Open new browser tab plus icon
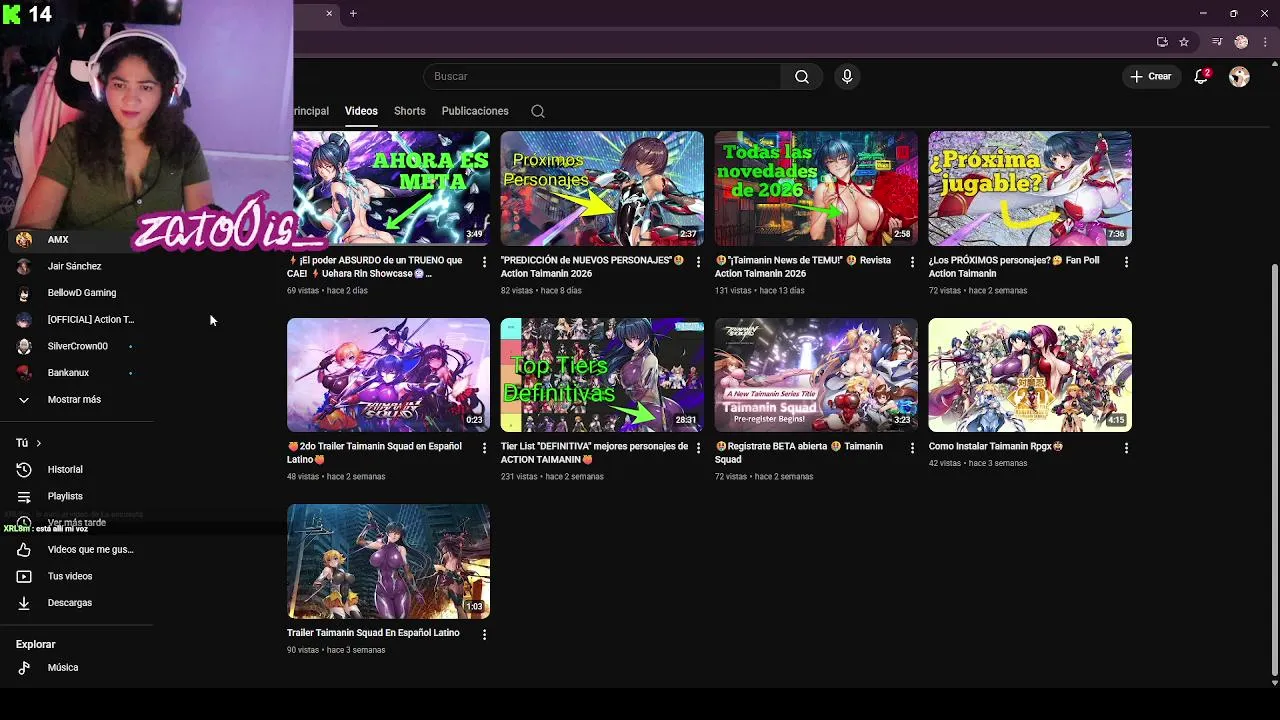The width and height of the screenshot is (1280, 720). (x=353, y=13)
